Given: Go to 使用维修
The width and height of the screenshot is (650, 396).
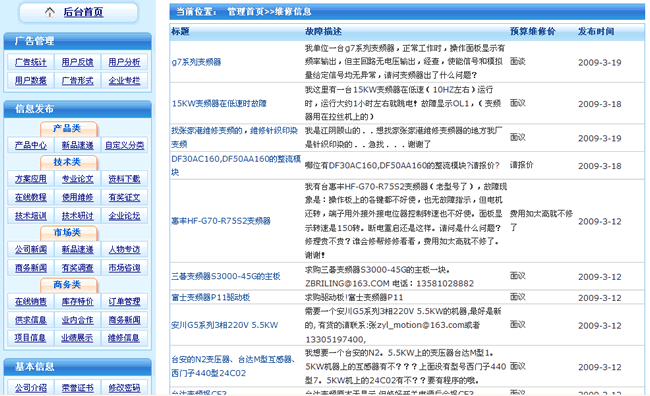Looking at the screenshot, I should [78, 197].
